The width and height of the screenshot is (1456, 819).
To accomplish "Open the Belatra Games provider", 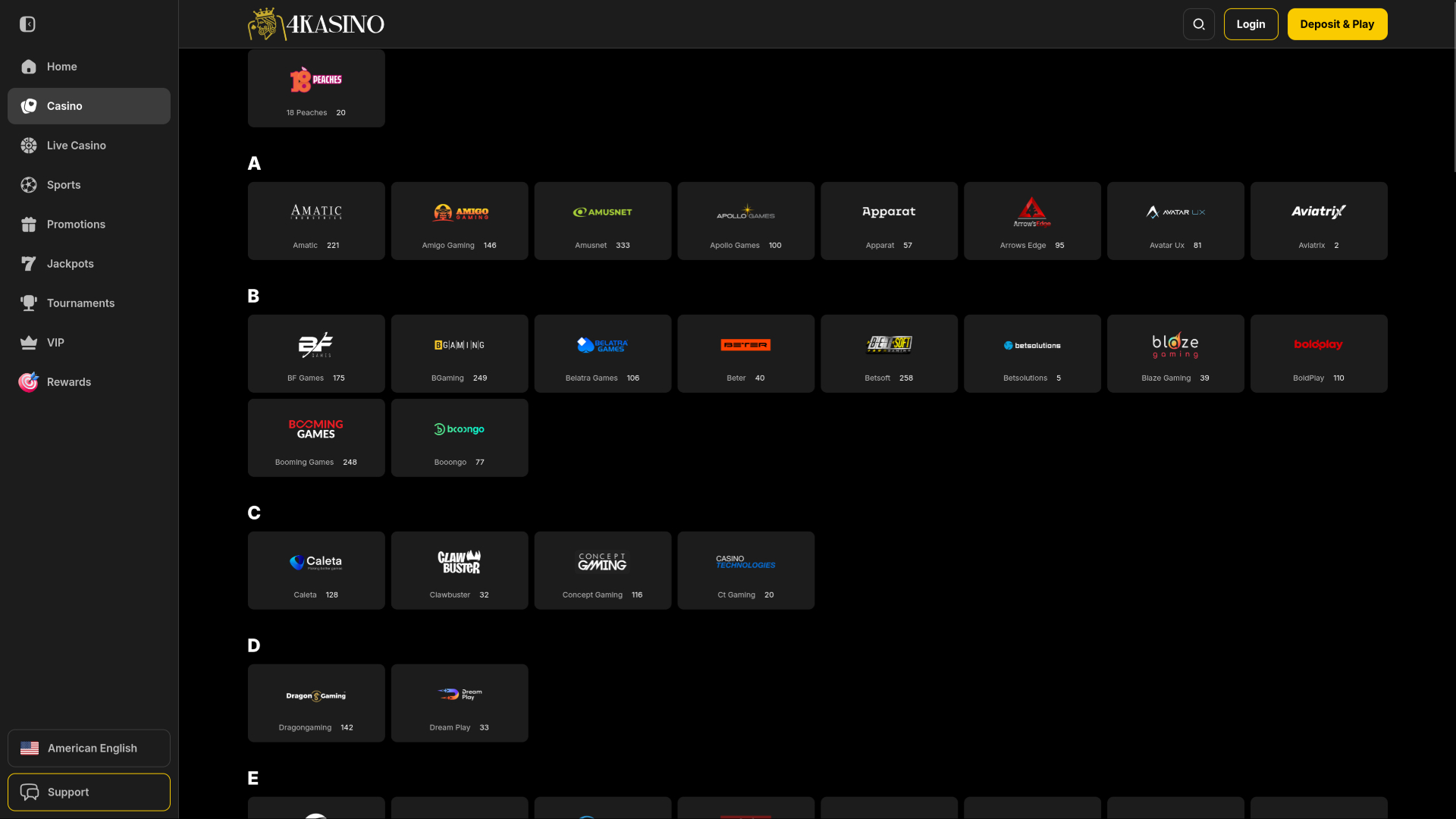I will [603, 353].
